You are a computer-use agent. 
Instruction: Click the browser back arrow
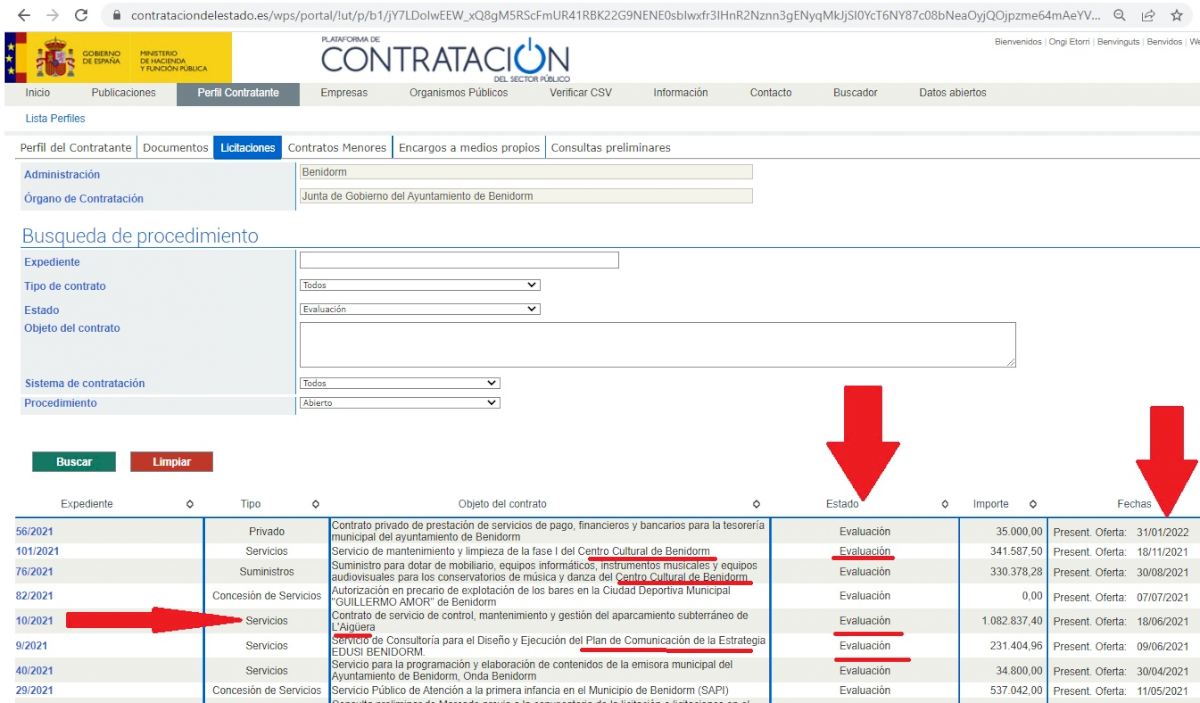tap(23, 16)
